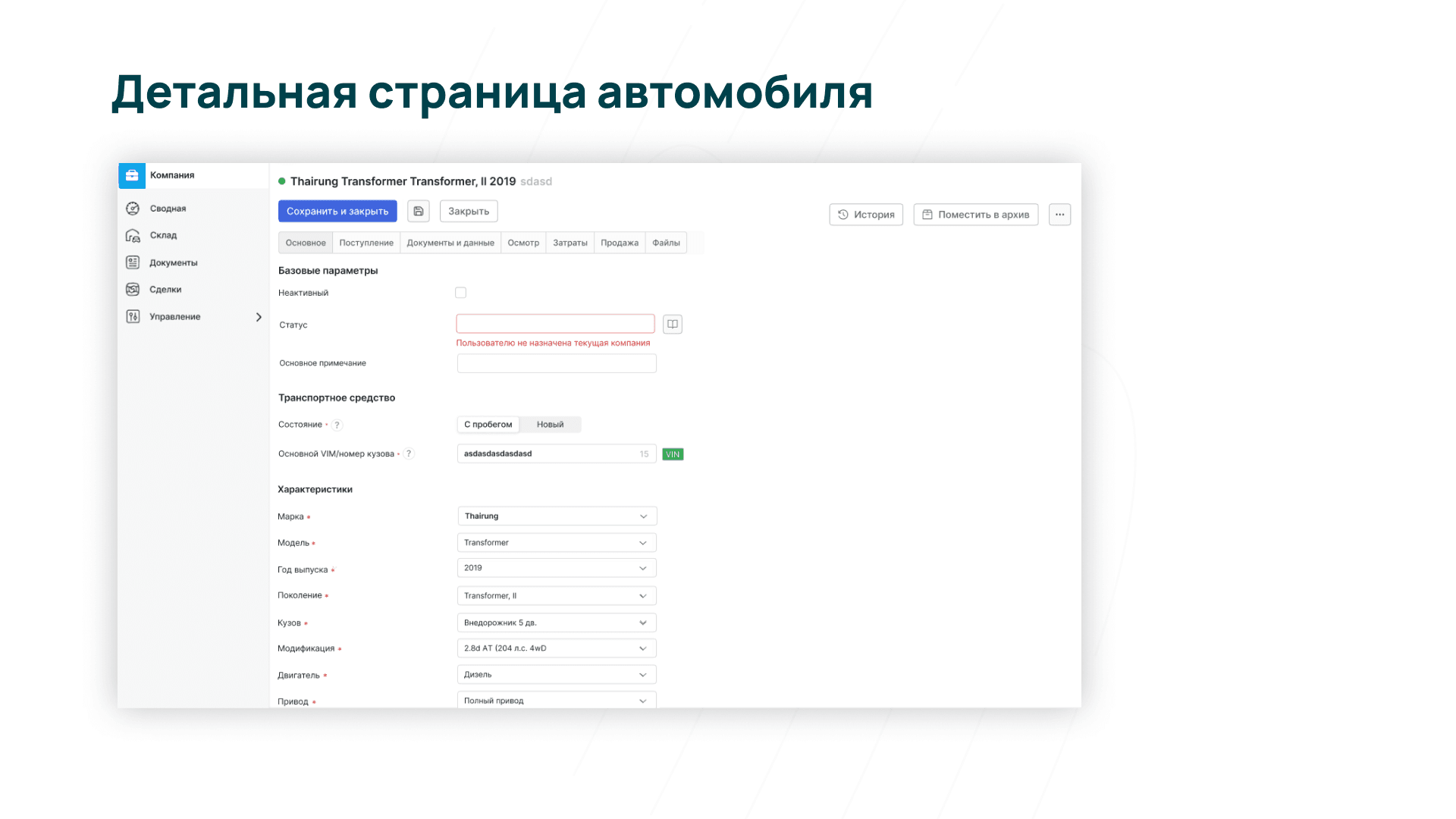Open the status reference book icon
This screenshot has height=819, width=1456.
673,325
